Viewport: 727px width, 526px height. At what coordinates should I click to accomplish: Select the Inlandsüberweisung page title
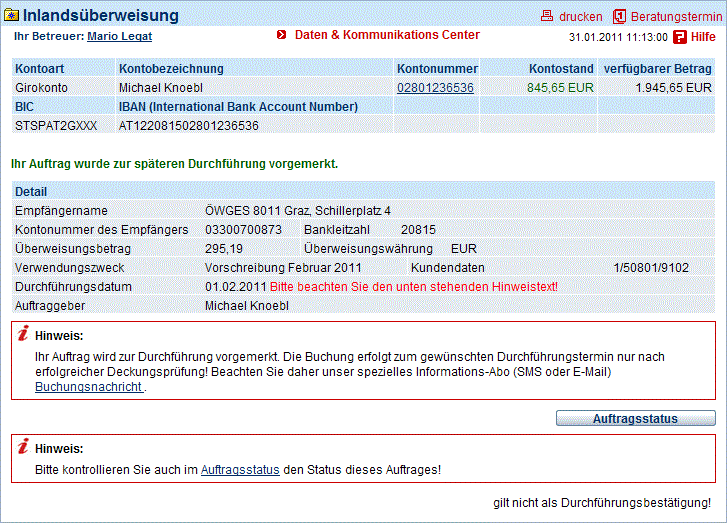pyautogui.click(x=101, y=15)
